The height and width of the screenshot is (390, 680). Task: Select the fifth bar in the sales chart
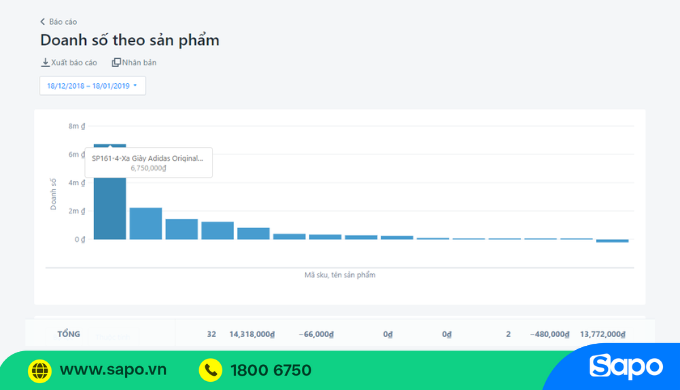(x=253, y=233)
